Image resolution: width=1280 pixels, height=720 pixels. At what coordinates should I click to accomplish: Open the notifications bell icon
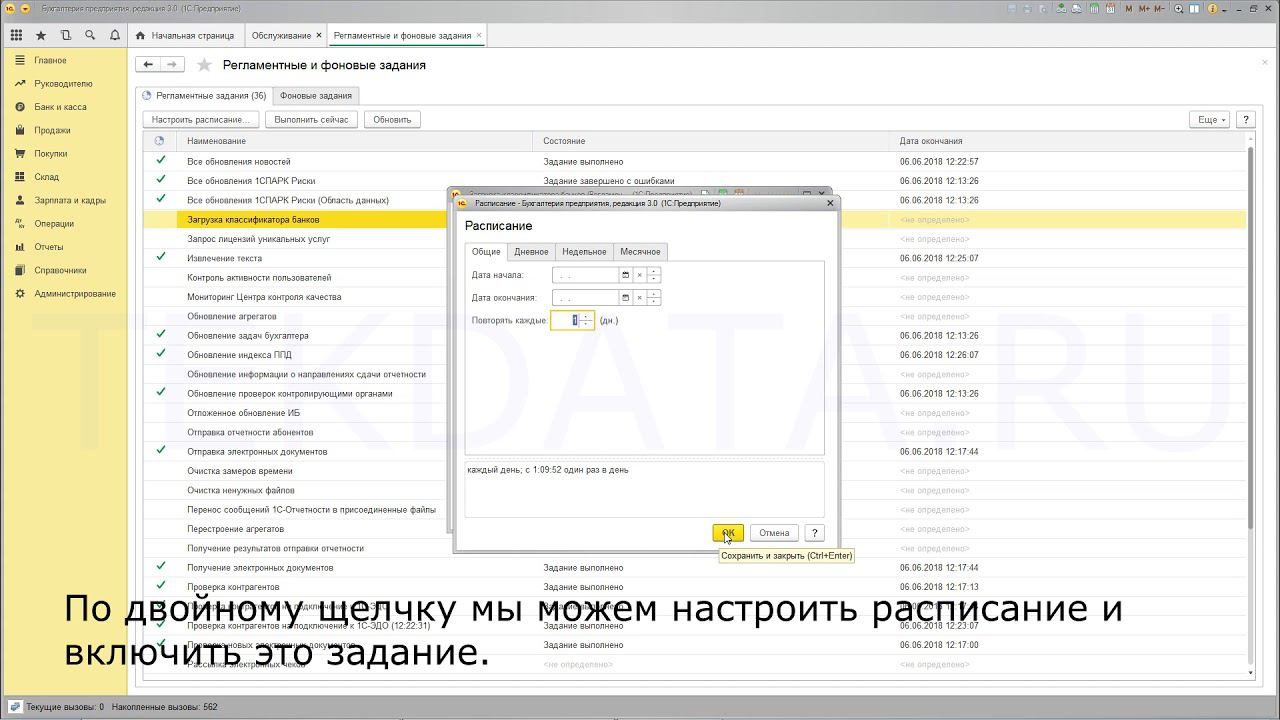[x=115, y=35]
